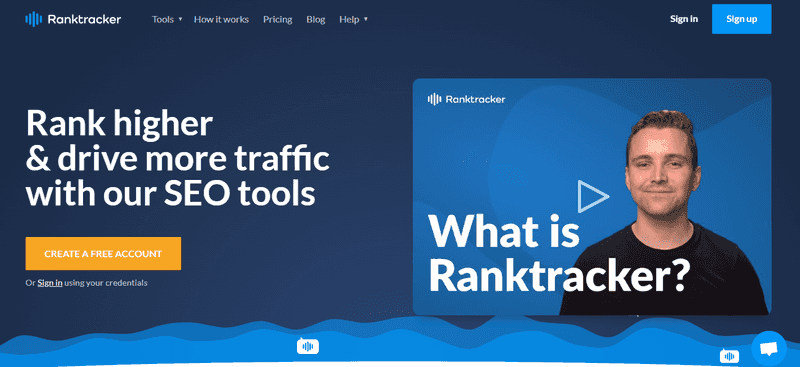Click the 'Rank higher' headline text
800x367 pixels.
[x=119, y=124]
